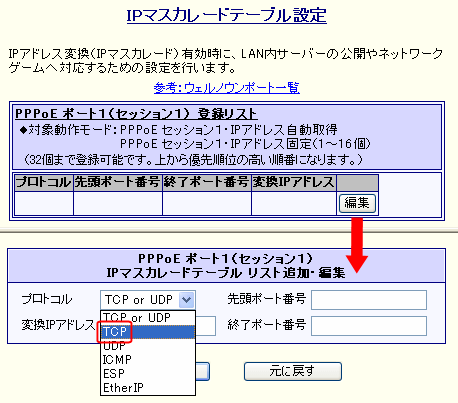The image size is (458, 403).
Task: Click the 変換IPアドレス column header
Action: click(x=294, y=182)
